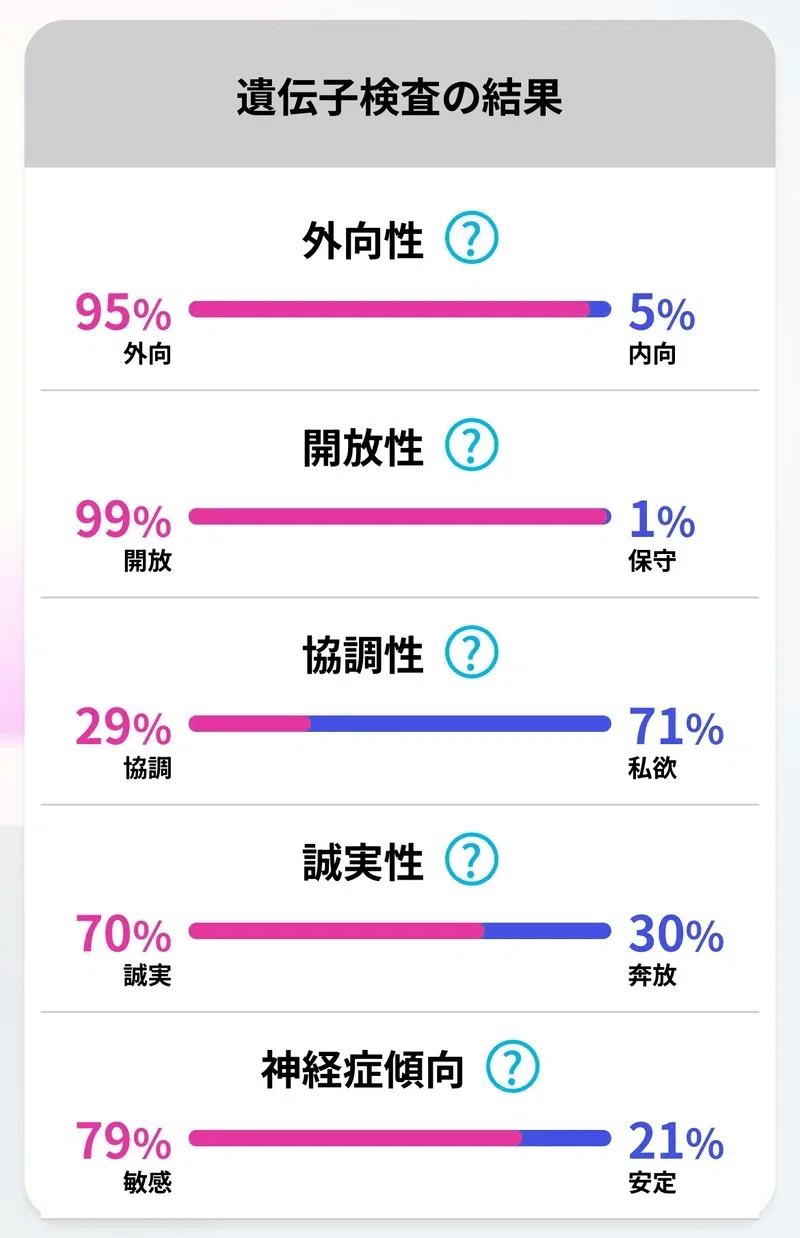This screenshot has height=1238, width=800.
Task: Open the help icon beside 神経症傾向
Action: coord(512,1067)
